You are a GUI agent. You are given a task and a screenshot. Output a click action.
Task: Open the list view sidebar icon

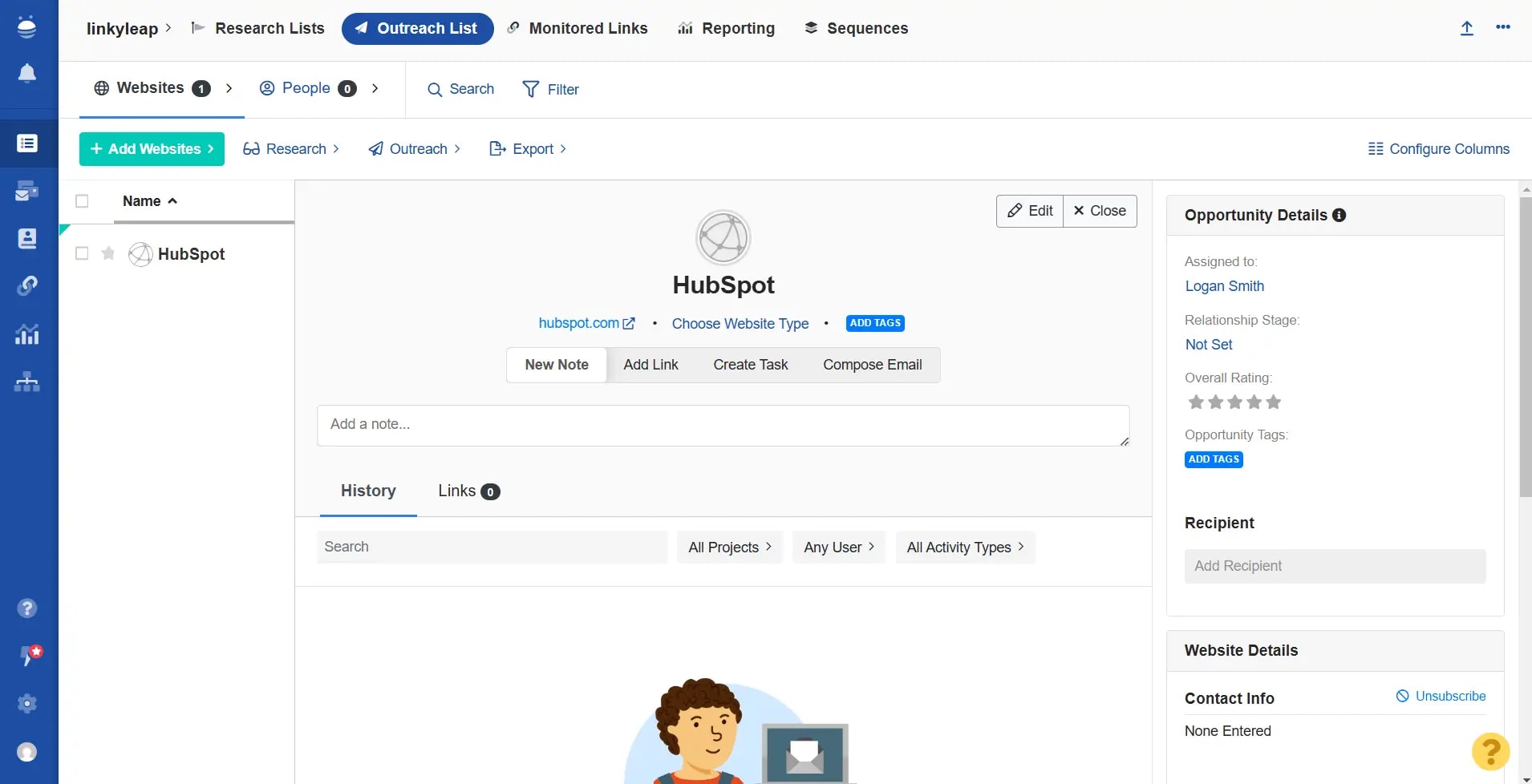click(26, 143)
